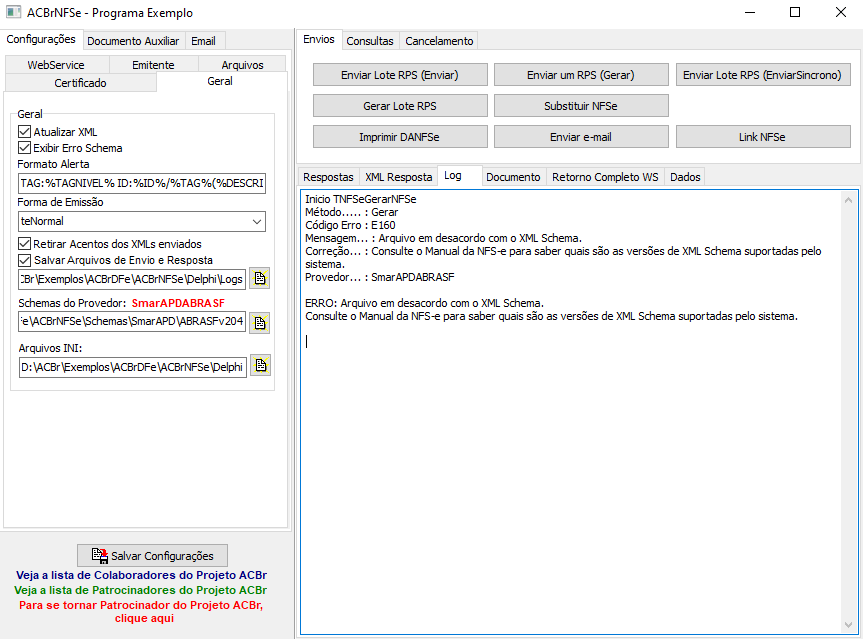Click the ACBrNFSe application icon in the title bar
This screenshot has height=639, width=863.
[x=13, y=12]
